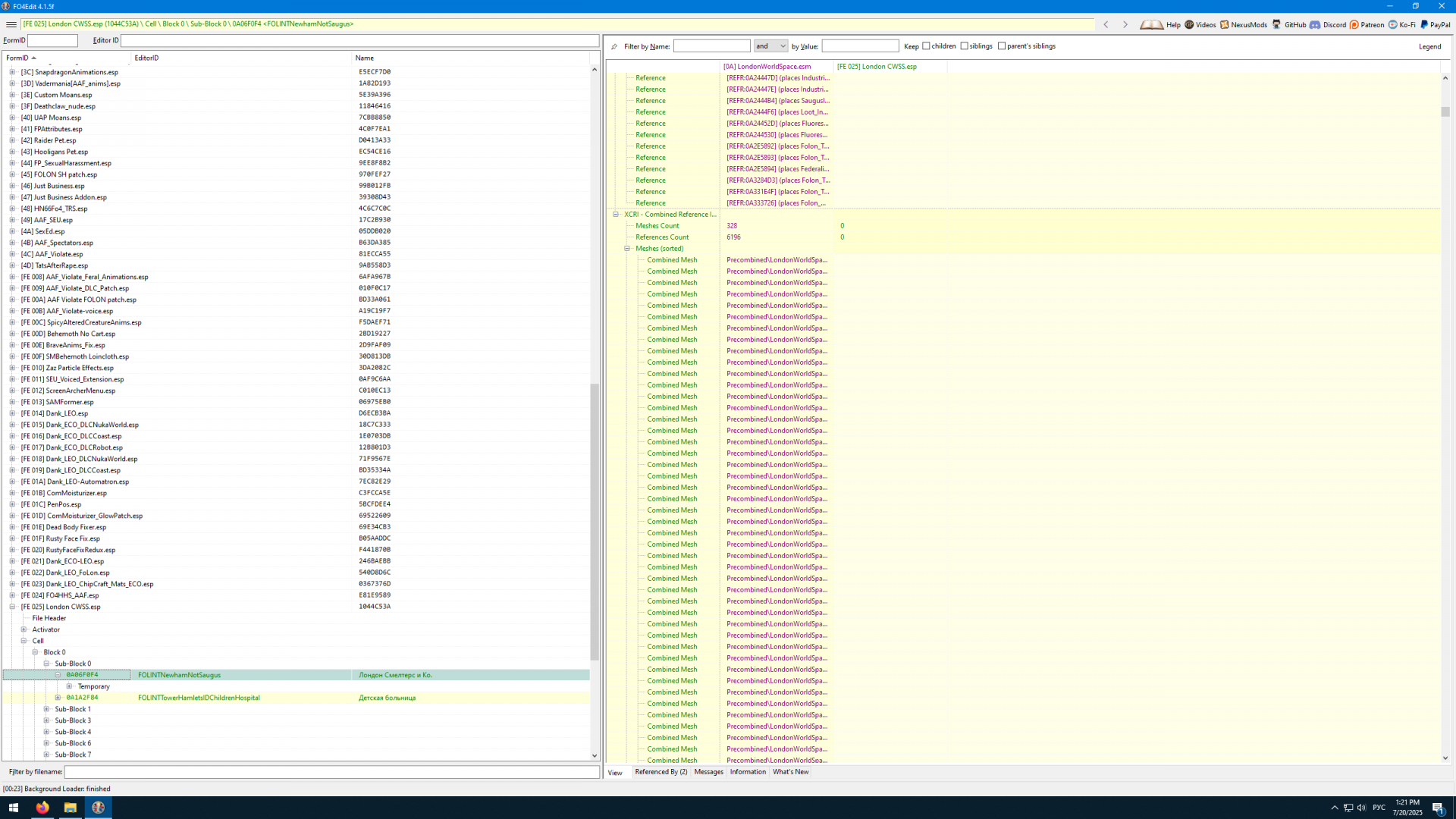Enable the Keep children checkbox
This screenshot has height=819, width=1456.
[x=926, y=46]
